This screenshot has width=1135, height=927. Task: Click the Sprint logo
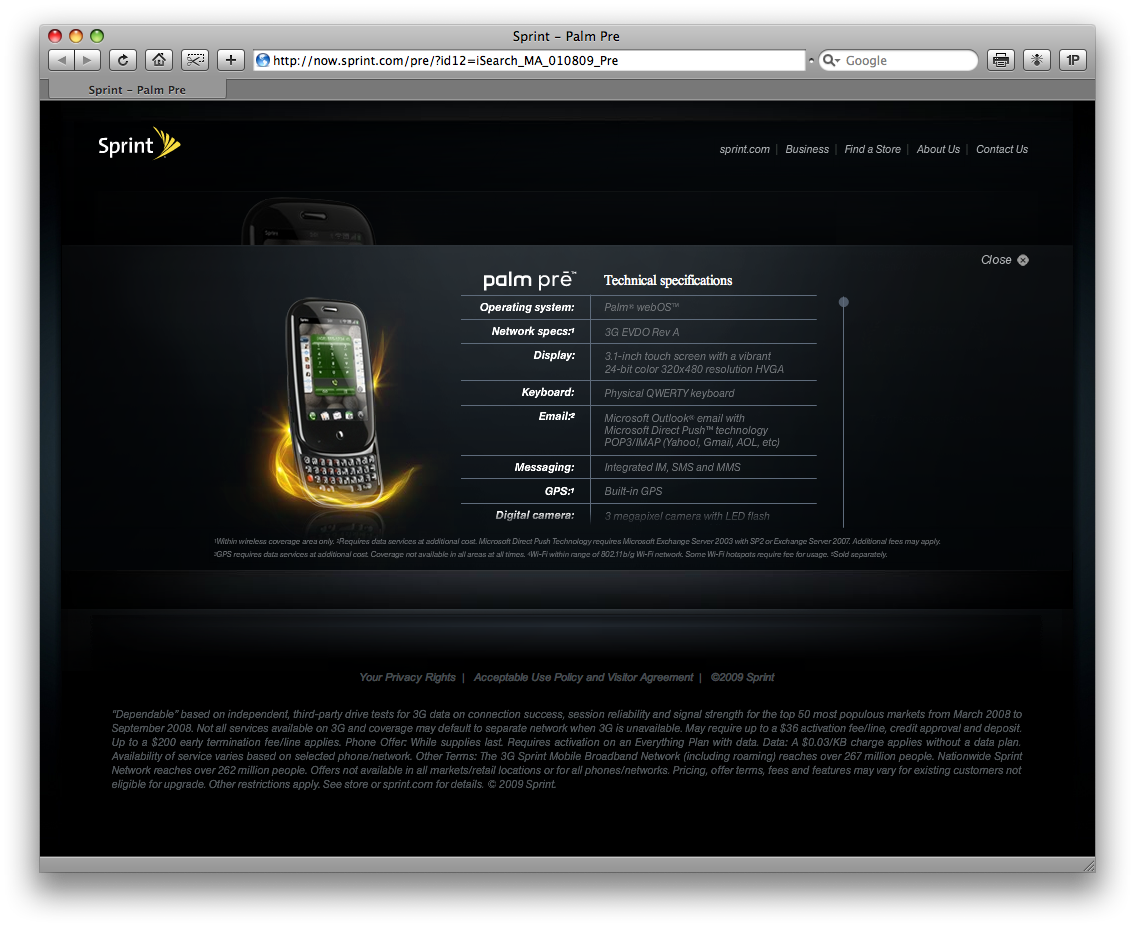[x=139, y=144]
